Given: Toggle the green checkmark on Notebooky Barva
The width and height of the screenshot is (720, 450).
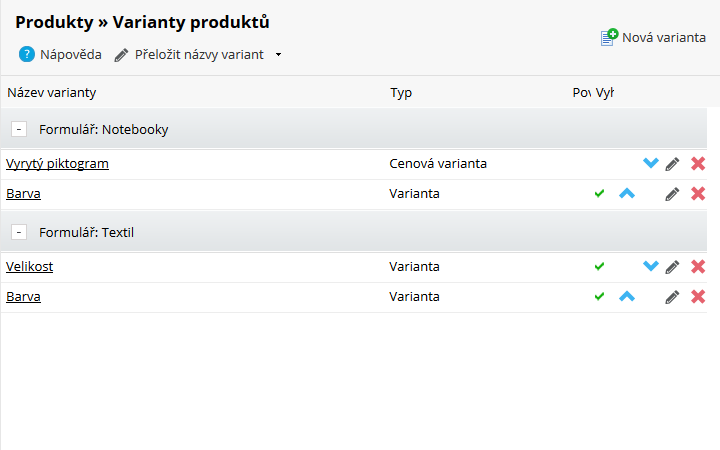Looking at the screenshot, I should pos(599,194).
